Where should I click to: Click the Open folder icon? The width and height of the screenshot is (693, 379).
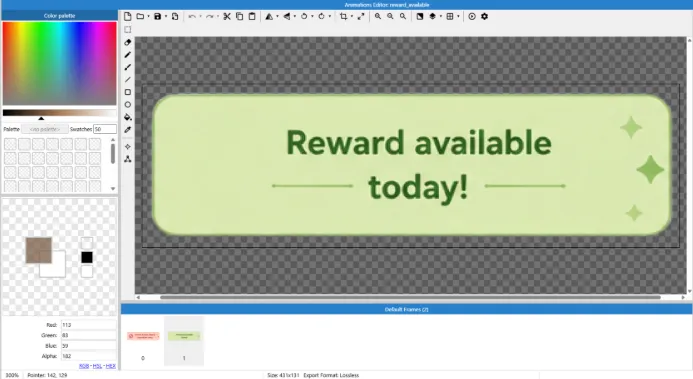coord(140,16)
